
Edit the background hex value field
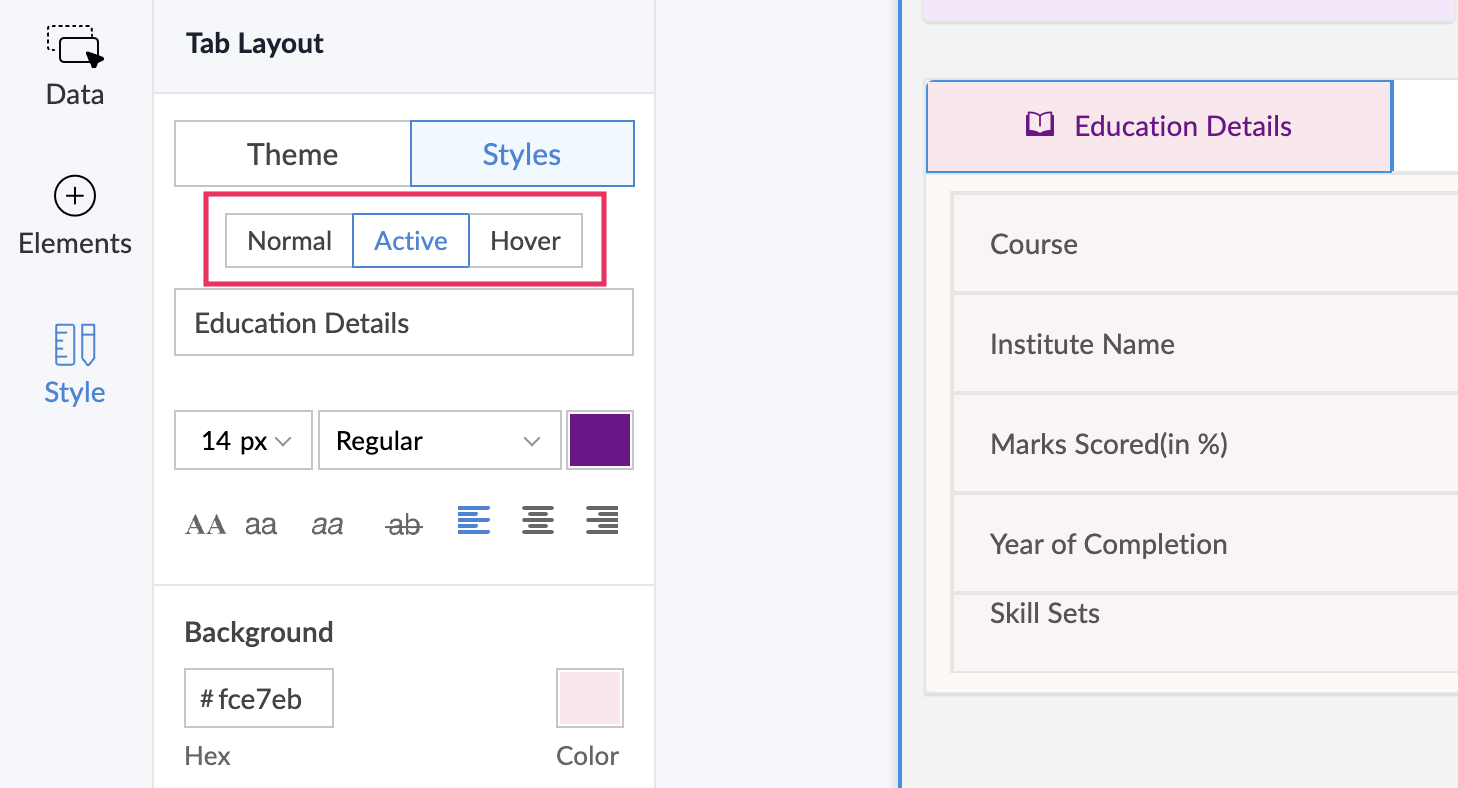coord(260,699)
